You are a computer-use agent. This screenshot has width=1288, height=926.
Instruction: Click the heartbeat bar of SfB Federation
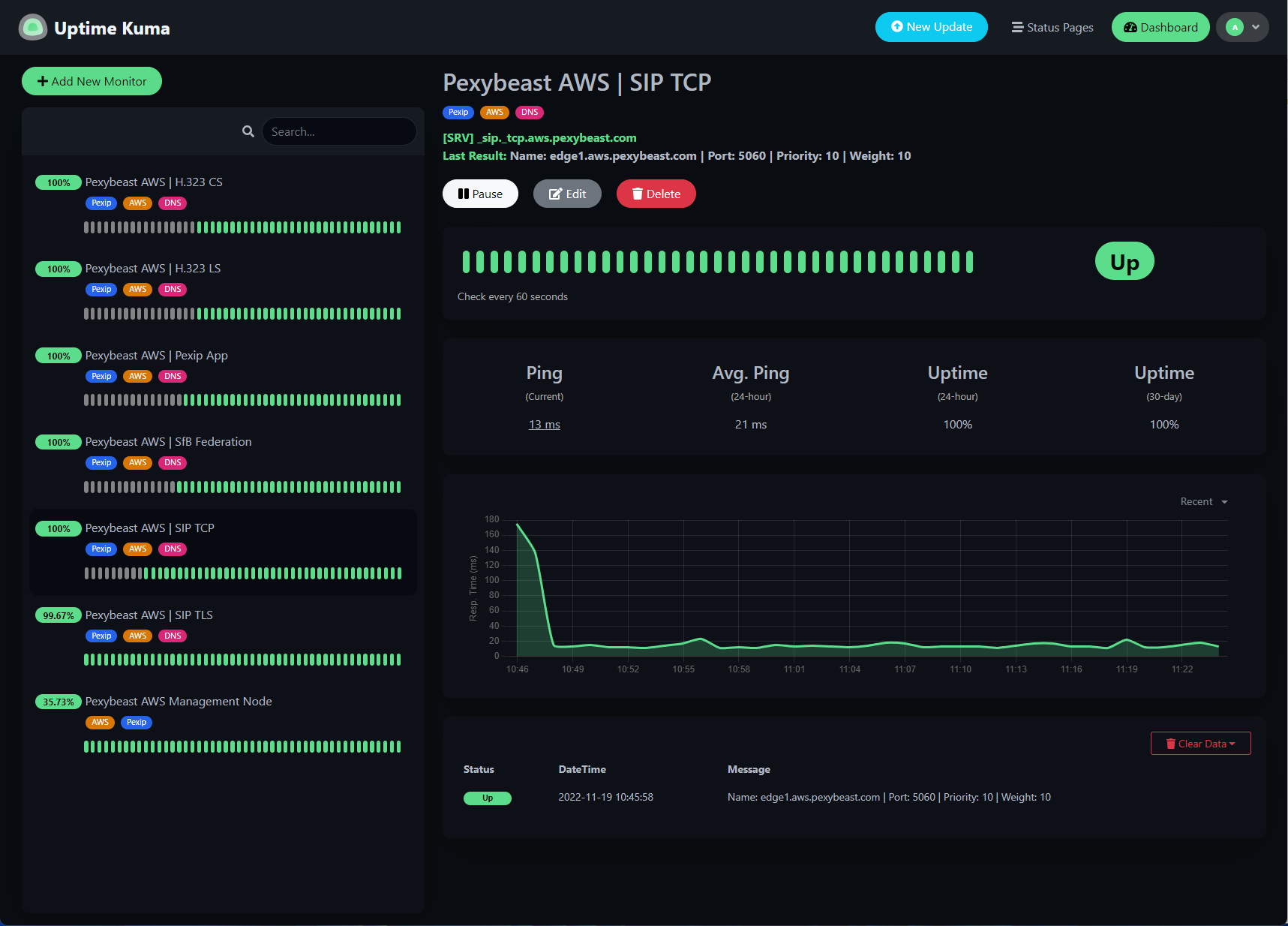pos(242,487)
